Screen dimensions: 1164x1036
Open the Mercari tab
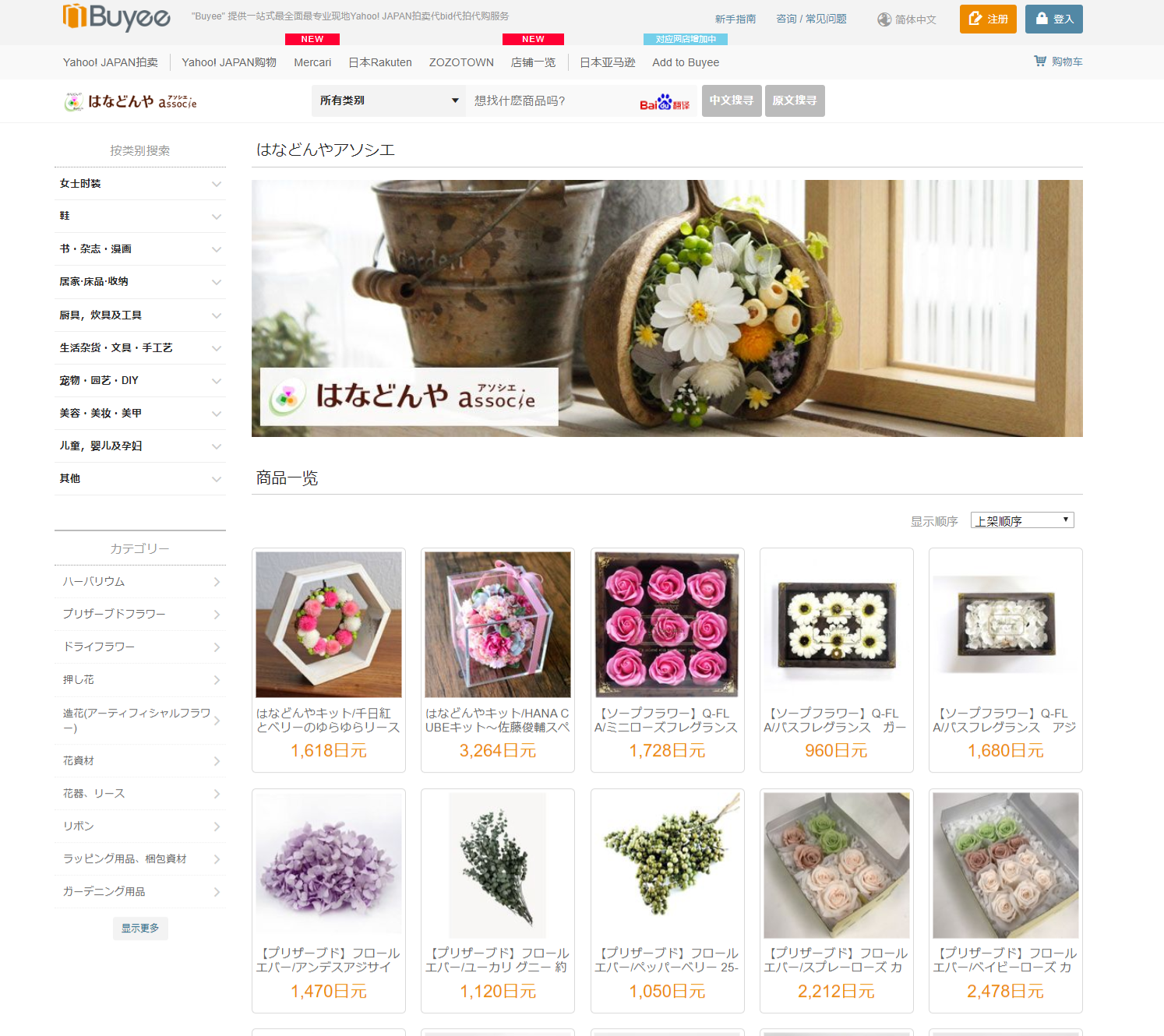[x=312, y=62]
